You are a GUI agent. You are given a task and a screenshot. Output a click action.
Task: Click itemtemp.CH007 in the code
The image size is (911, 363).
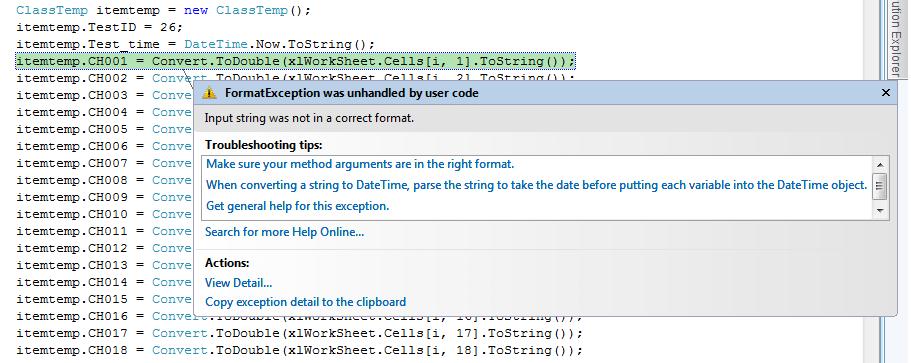71,163
